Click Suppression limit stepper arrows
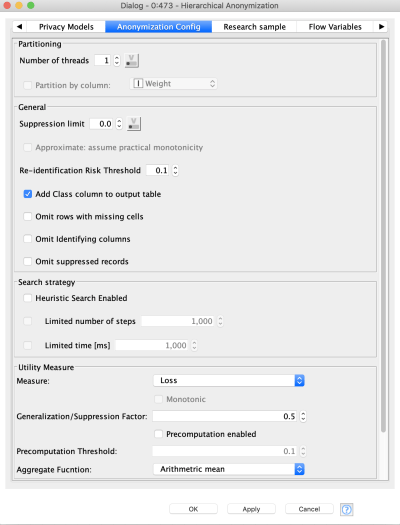This screenshot has height=525, width=400. (119, 124)
